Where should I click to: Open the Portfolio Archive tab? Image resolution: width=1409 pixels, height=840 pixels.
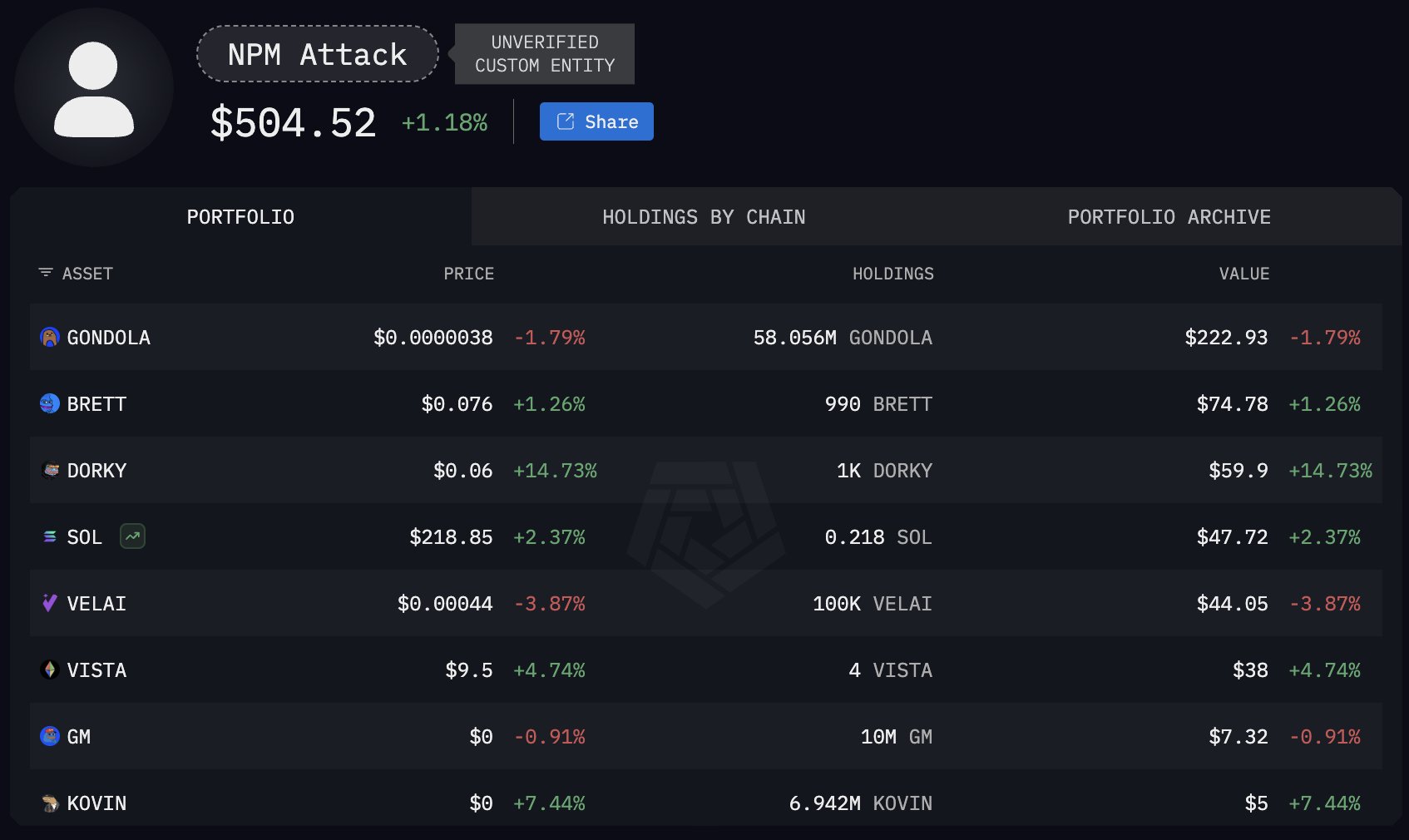click(x=1169, y=217)
